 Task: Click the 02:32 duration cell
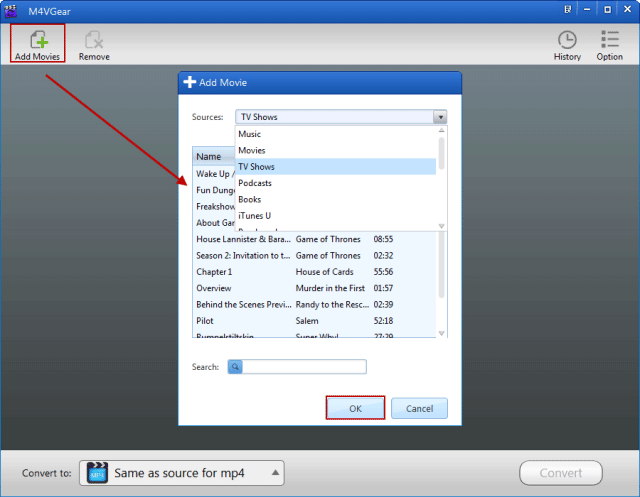[383, 255]
